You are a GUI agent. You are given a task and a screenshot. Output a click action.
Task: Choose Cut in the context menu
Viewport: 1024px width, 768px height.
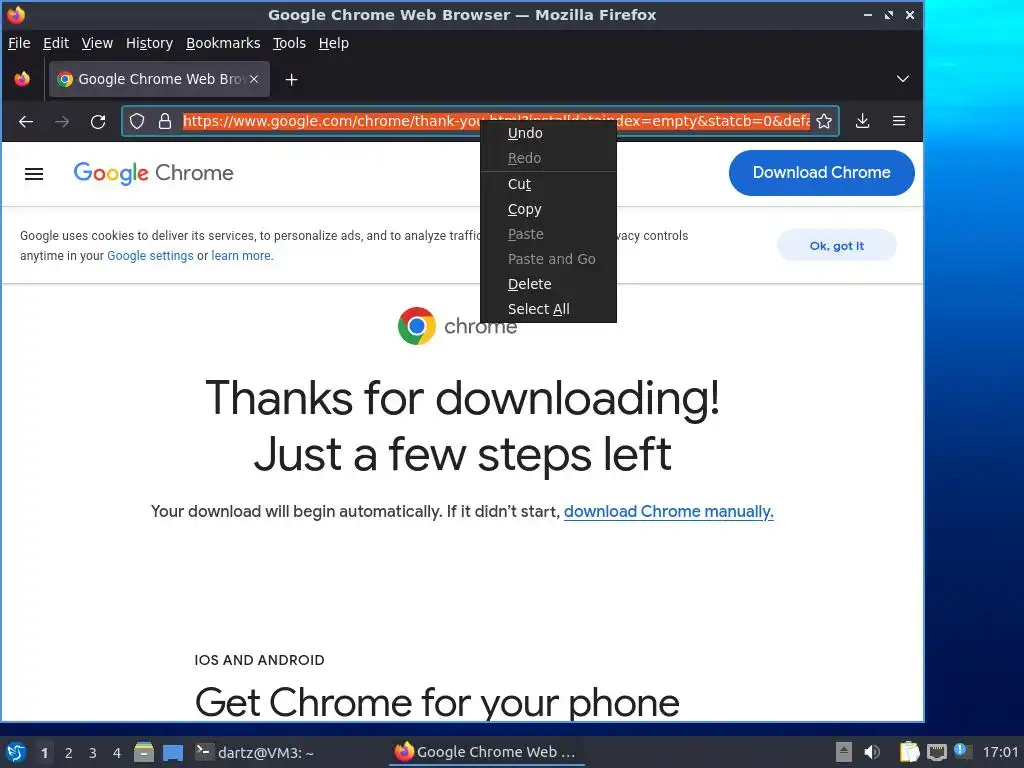549,184
